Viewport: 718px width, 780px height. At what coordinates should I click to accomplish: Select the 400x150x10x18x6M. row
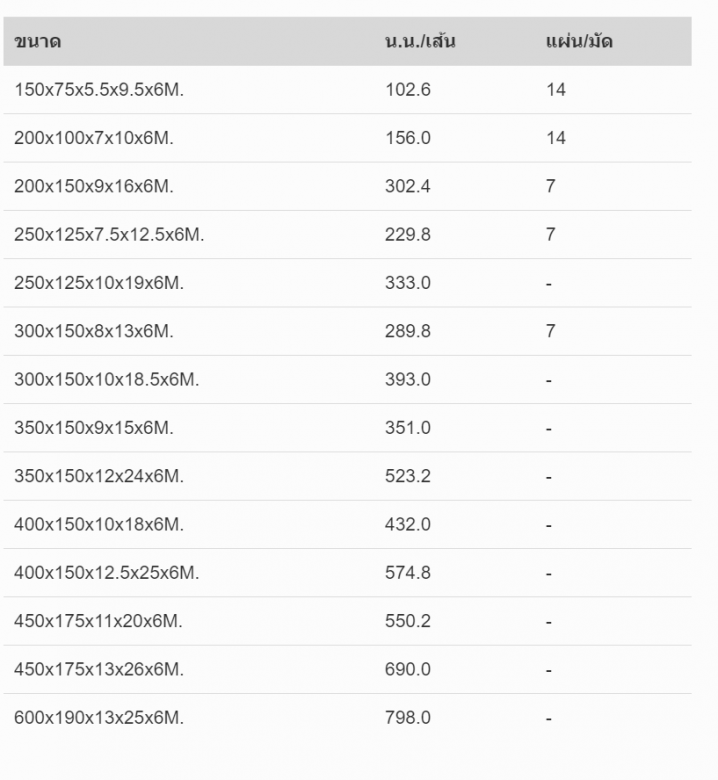tap(347, 524)
